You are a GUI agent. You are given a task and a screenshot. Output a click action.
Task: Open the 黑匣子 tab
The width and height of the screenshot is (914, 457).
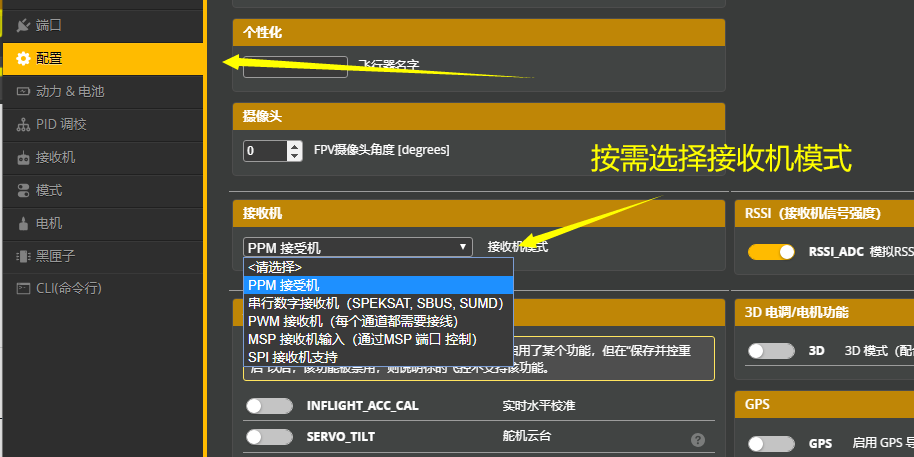click(x=103, y=256)
